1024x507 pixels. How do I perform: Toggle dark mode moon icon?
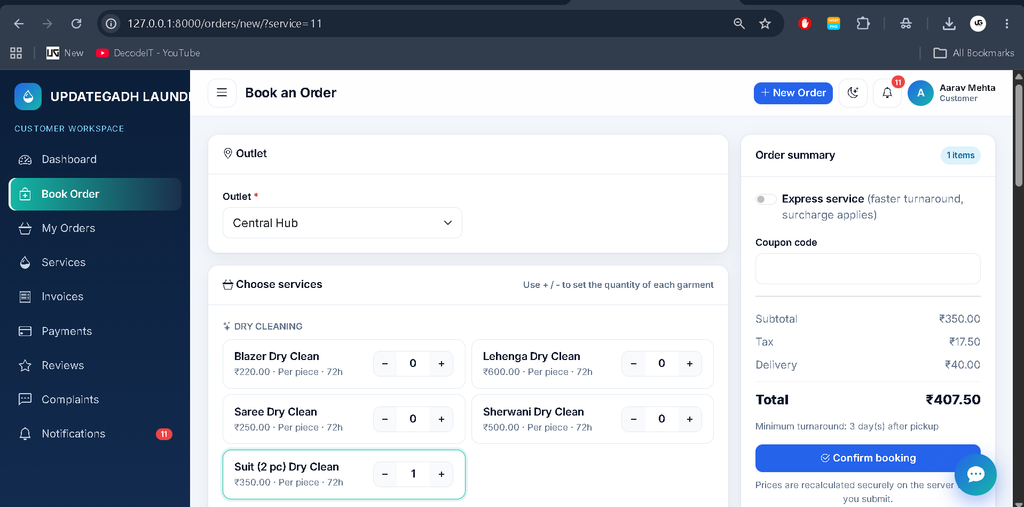coord(853,93)
